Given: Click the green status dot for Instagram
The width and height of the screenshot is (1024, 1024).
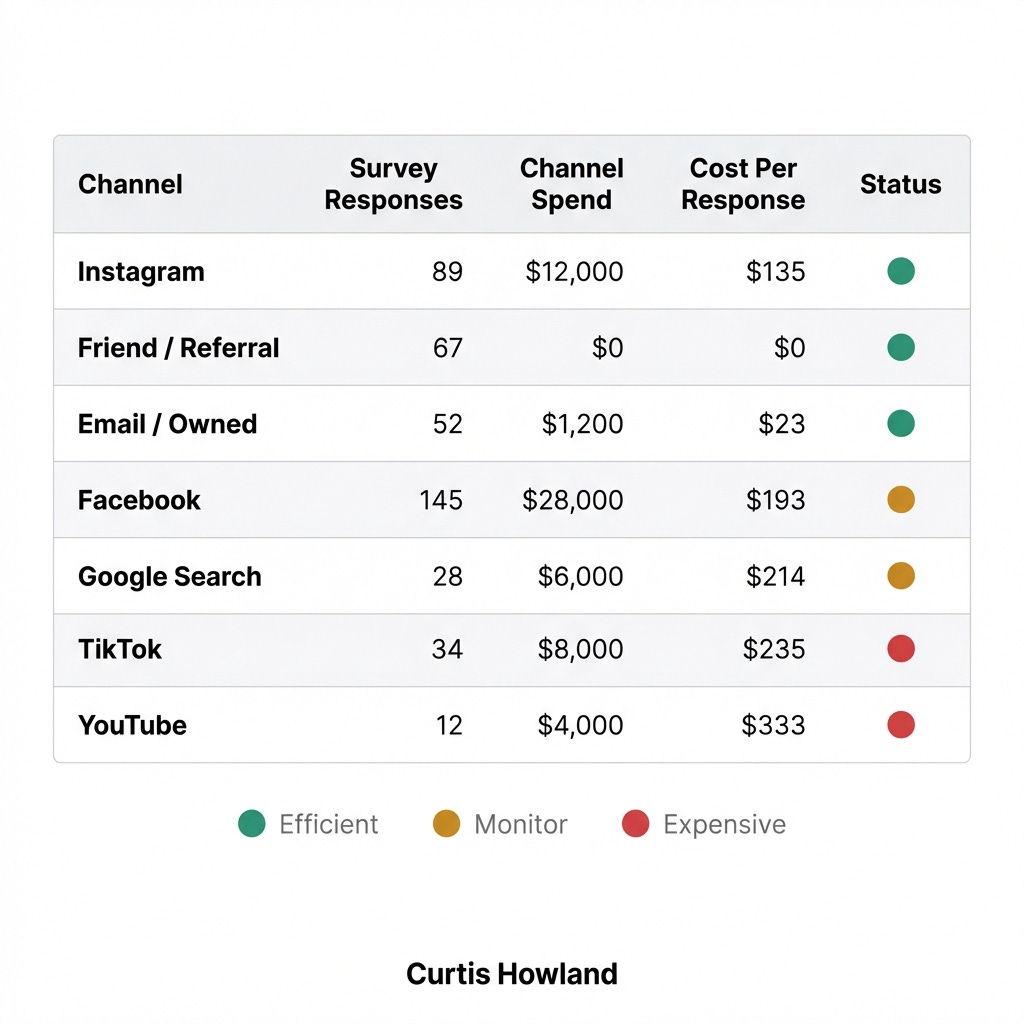Looking at the screenshot, I should coord(901,271).
